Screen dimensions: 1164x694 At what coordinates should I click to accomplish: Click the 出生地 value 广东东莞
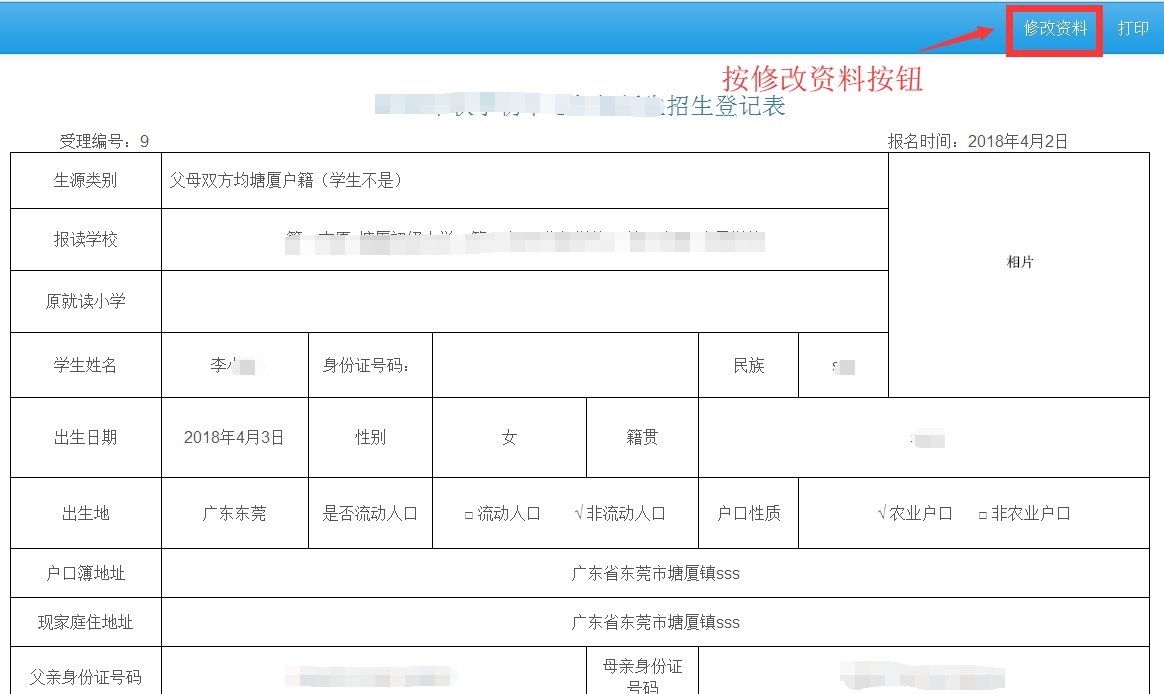click(x=234, y=514)
